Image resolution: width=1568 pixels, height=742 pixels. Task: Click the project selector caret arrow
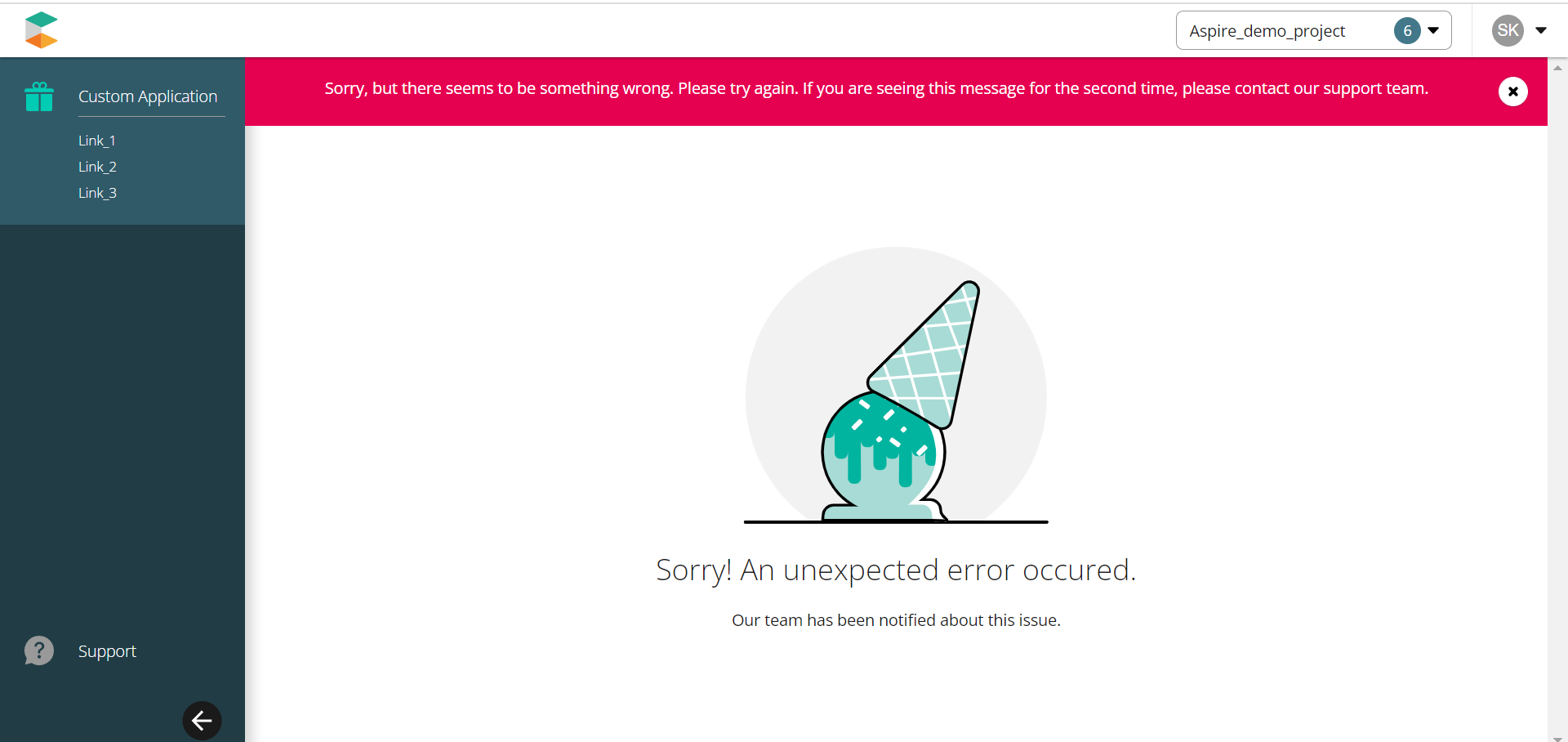[1433, 31]
